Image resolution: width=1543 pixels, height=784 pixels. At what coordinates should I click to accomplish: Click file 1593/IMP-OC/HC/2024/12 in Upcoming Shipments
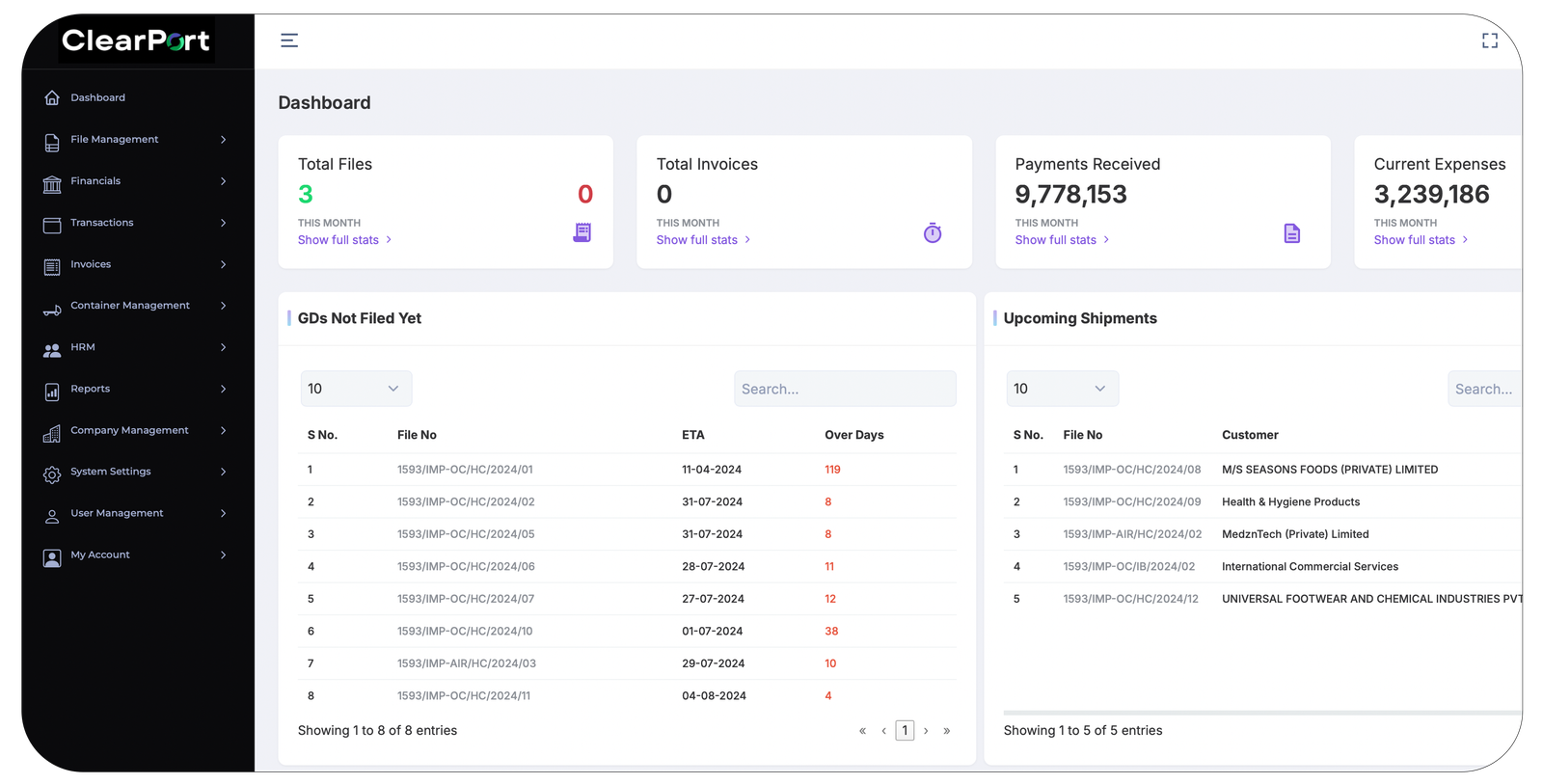click(1130, 599)
